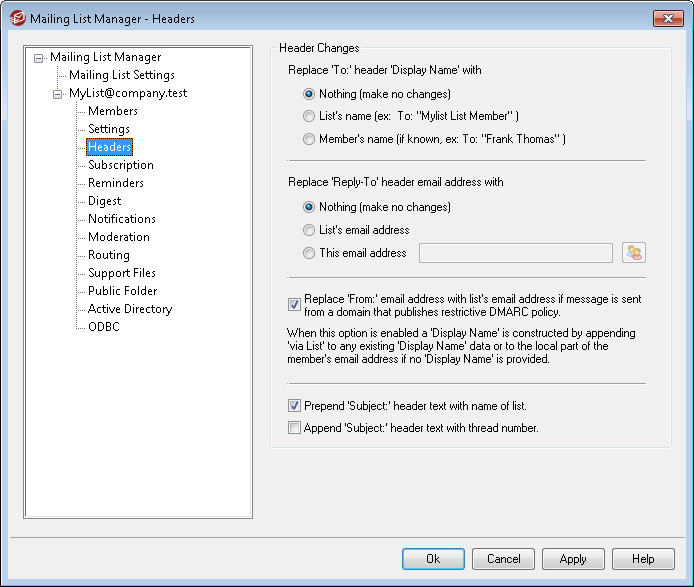Uncheck Prepend Subject header with list name

295,406
